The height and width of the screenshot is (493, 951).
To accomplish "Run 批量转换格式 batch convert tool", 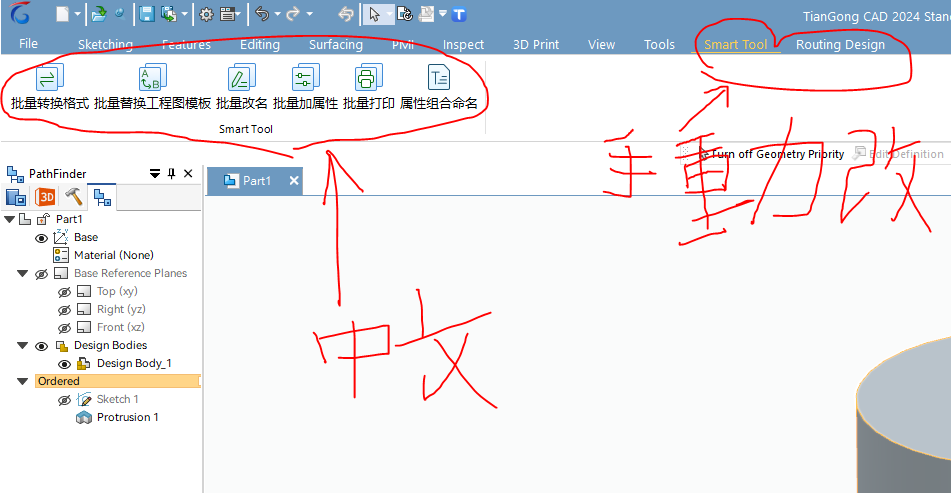I will click(50, 88).
